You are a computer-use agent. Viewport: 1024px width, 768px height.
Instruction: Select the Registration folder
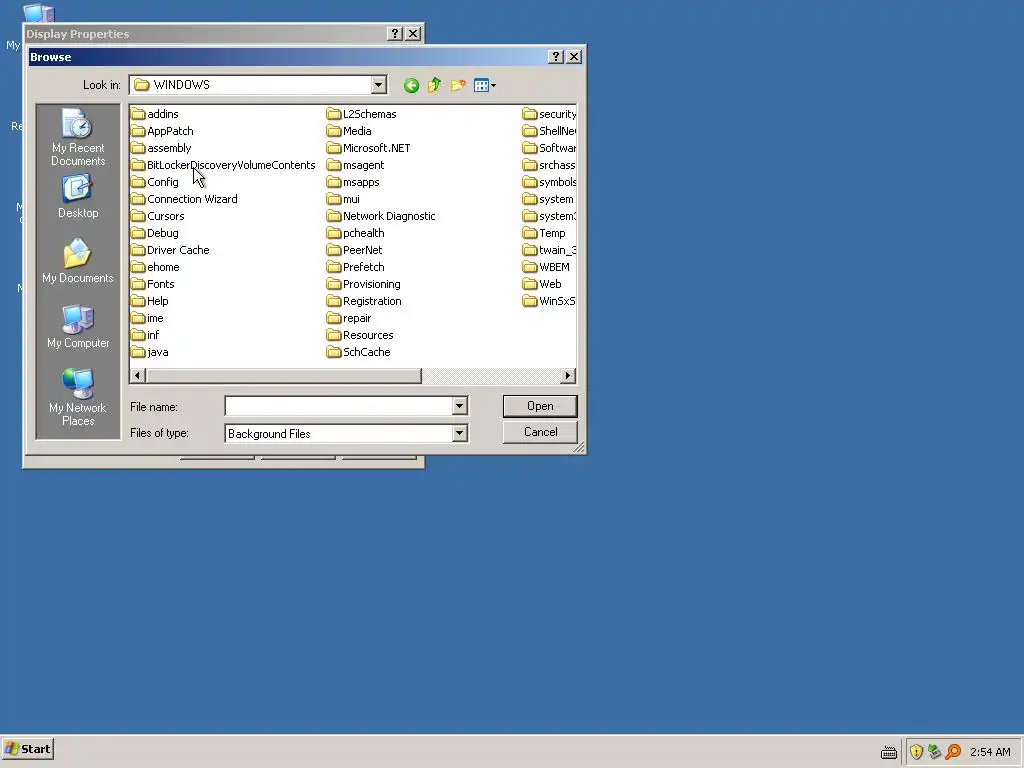pyautogui.click(x=364, y=301)
